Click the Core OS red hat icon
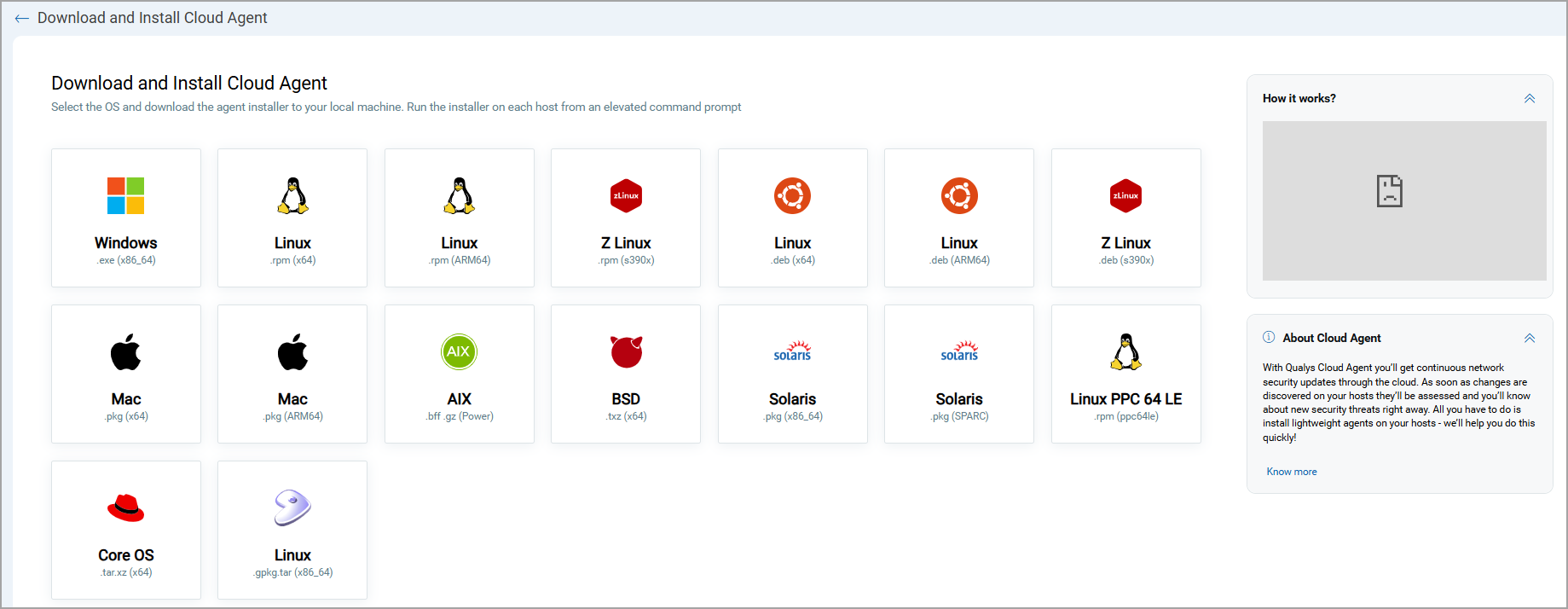The width and height of the screenshot is (1568, 609). coord(126,508)
